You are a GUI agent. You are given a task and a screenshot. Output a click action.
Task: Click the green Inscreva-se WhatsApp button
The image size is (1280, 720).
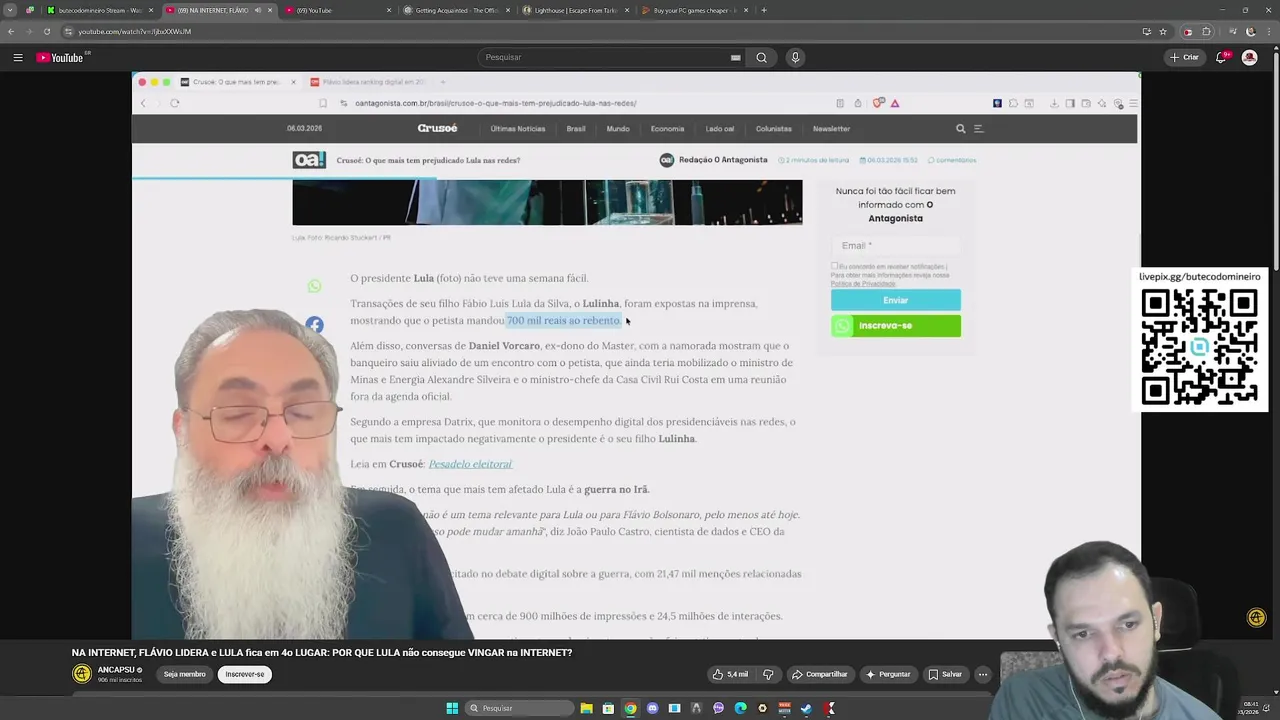(x=896, y=326)
